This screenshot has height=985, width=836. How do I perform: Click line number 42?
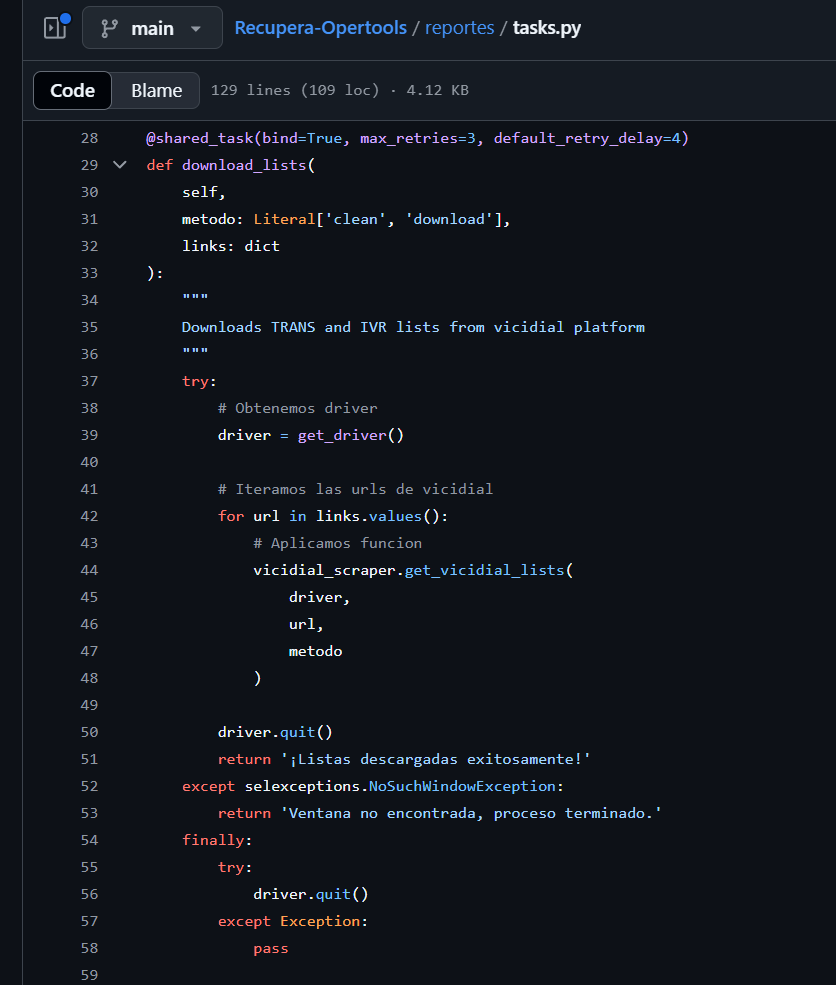89,516
